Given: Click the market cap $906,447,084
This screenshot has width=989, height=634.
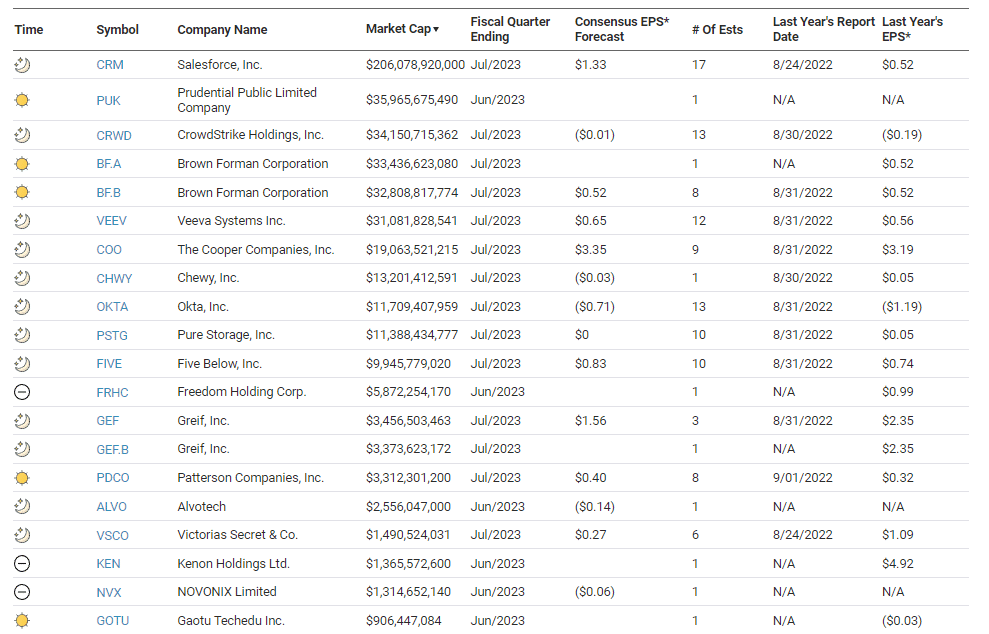Looking at the screenshot, I should (404, 621).
